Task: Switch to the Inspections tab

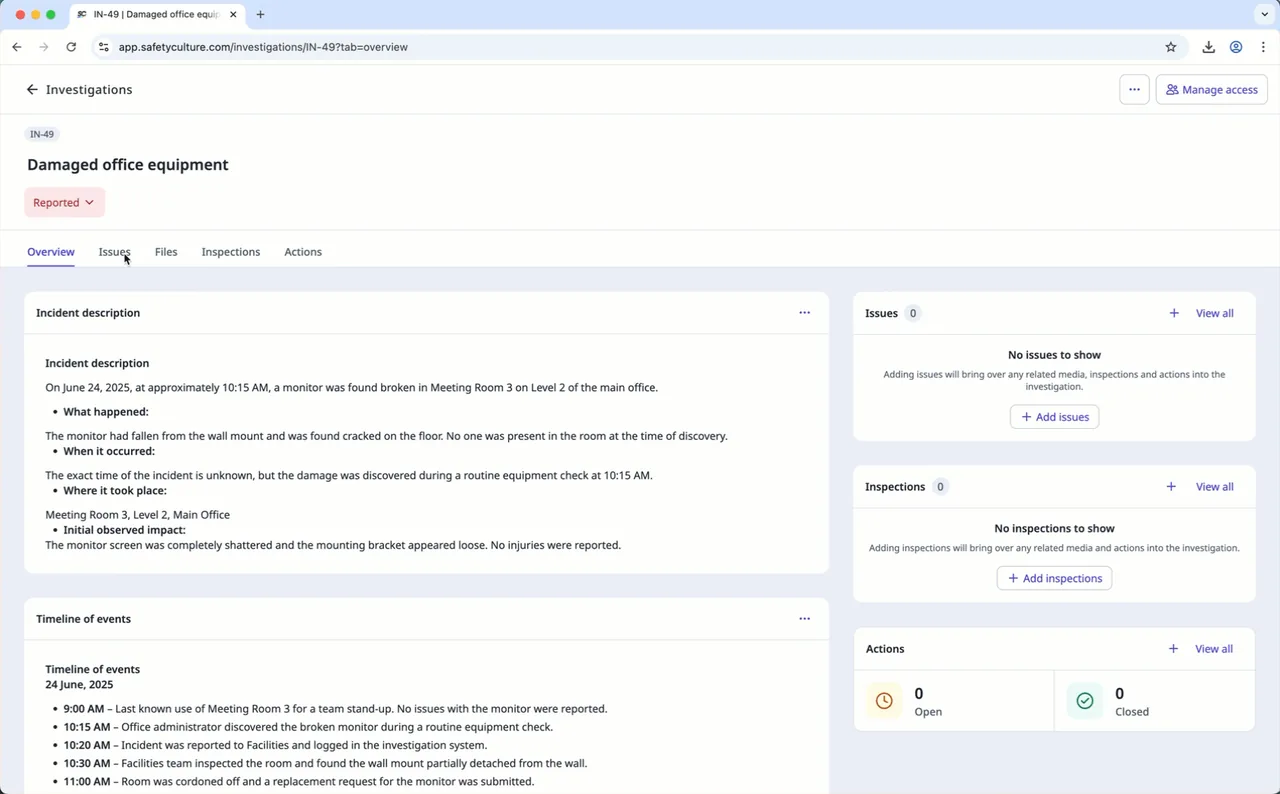Action: (x=231, y=252)
